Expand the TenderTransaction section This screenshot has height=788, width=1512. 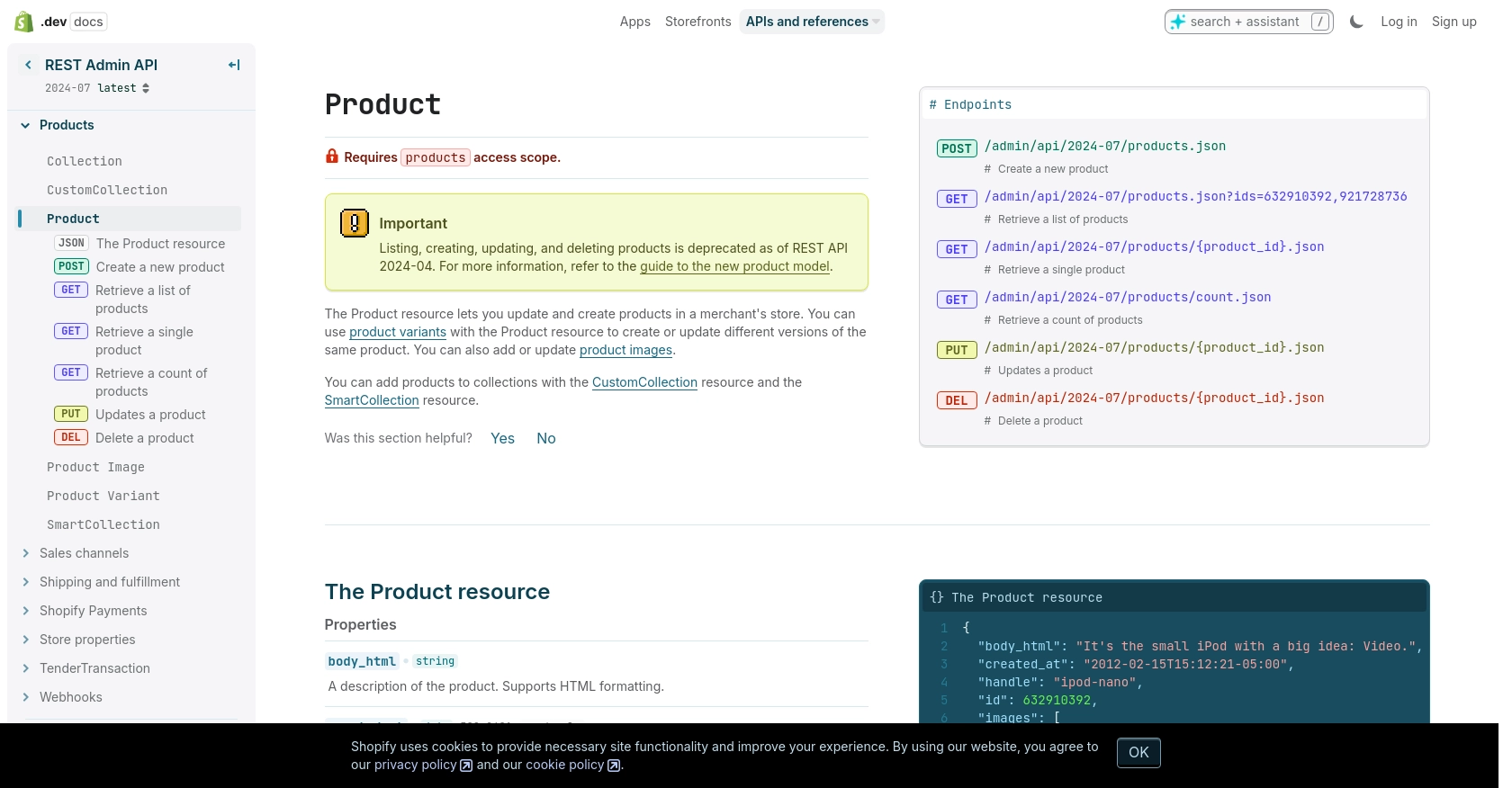[25, 668]
